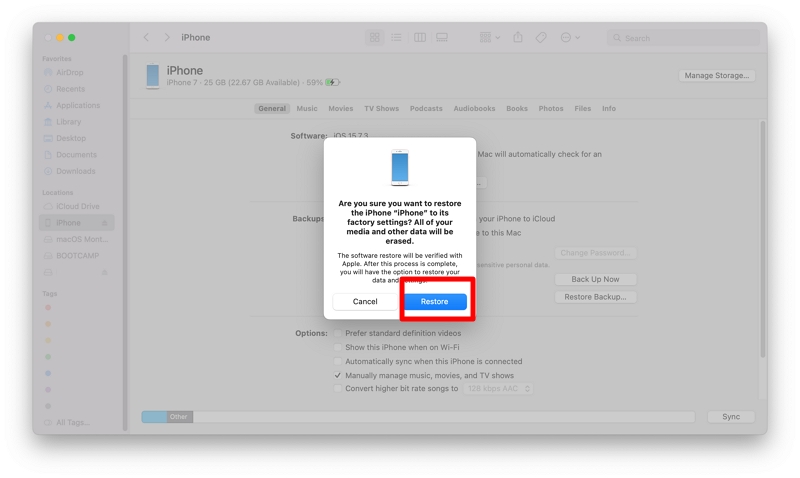
Task: Click the Other segment in storage bar
Action: pyautogui.click(x=180, y=417)
